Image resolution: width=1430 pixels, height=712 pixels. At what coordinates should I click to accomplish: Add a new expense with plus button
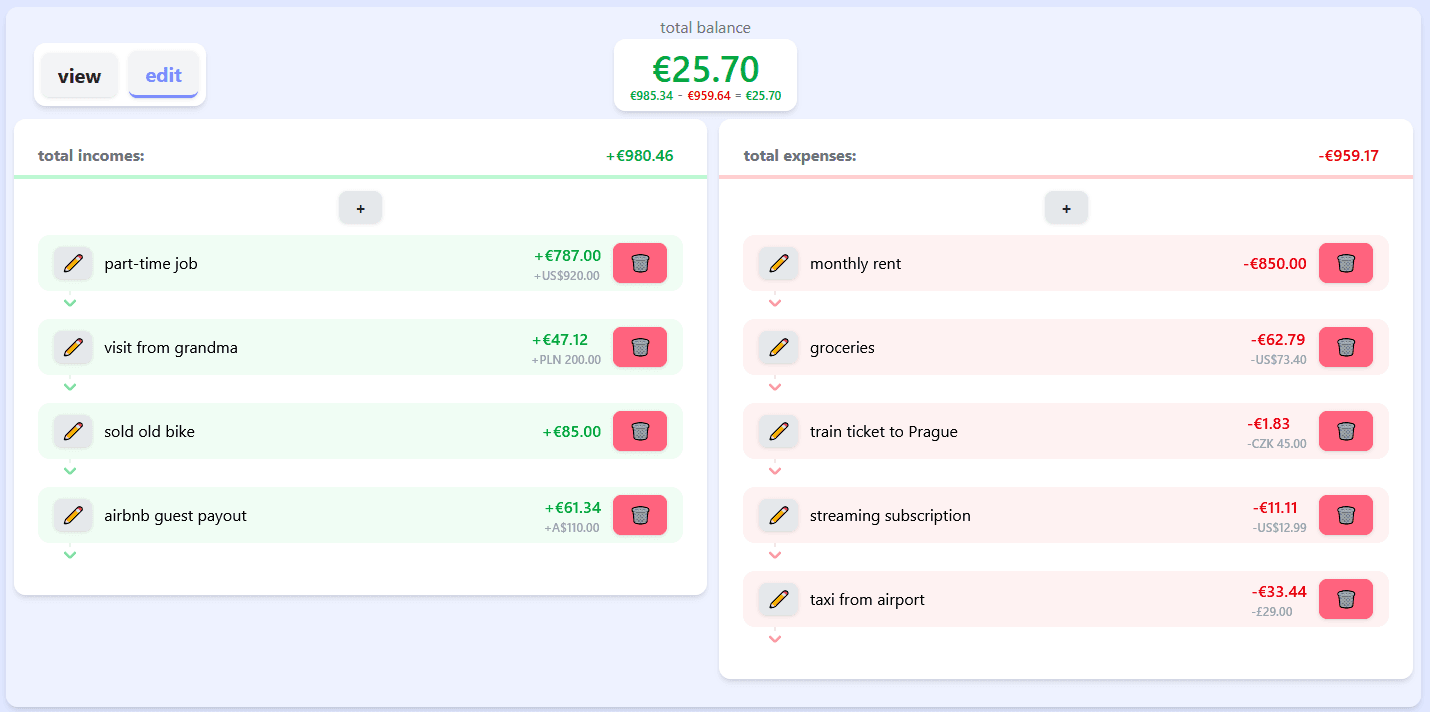(x=1066, y=208)
